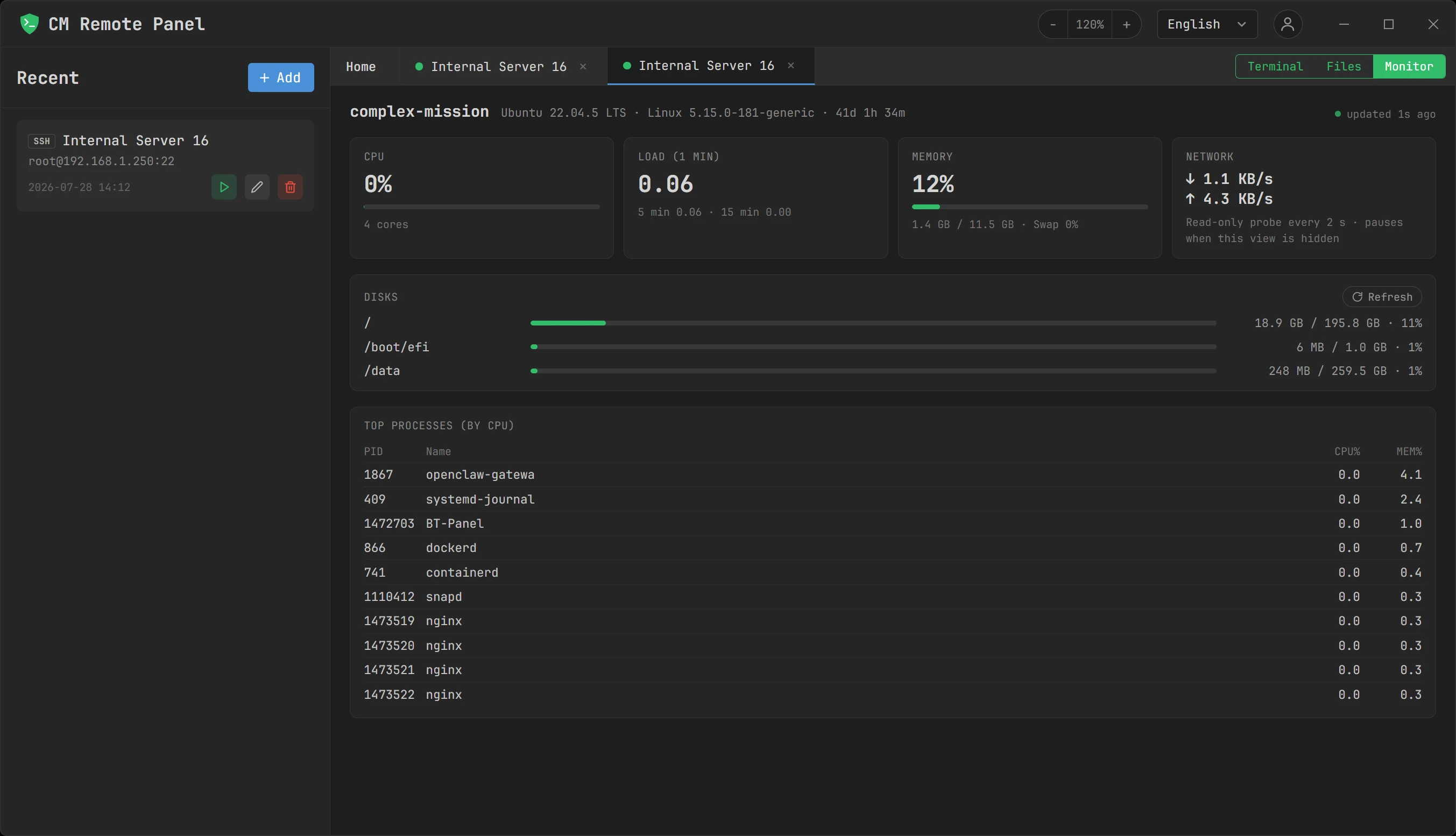Viewport: 1456px width, 836px height.
Task: Increase zoom with the plus button
Action: (1127, 24)
